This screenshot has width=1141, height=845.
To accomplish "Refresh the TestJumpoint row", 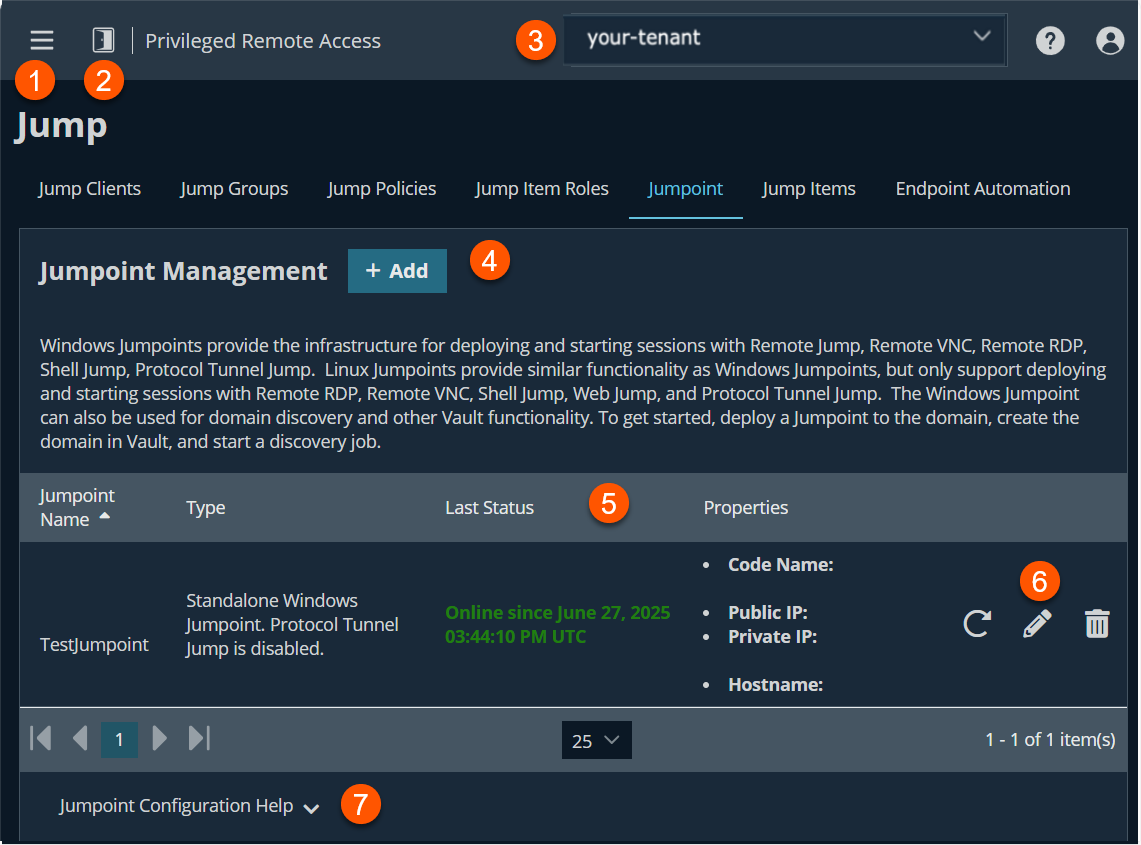I will pos(977,624).
